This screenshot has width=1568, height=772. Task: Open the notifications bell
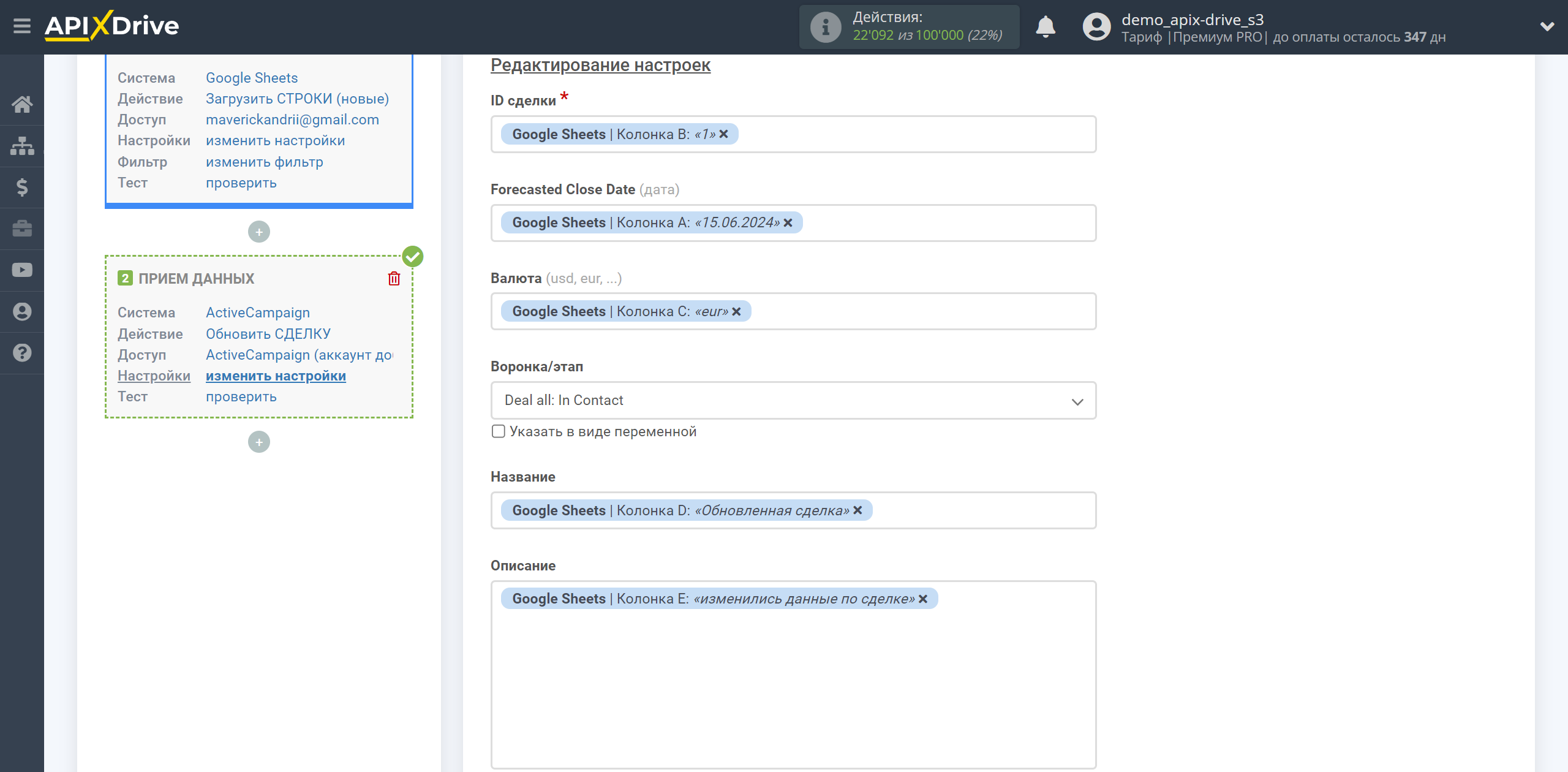tap(1046, 27)
